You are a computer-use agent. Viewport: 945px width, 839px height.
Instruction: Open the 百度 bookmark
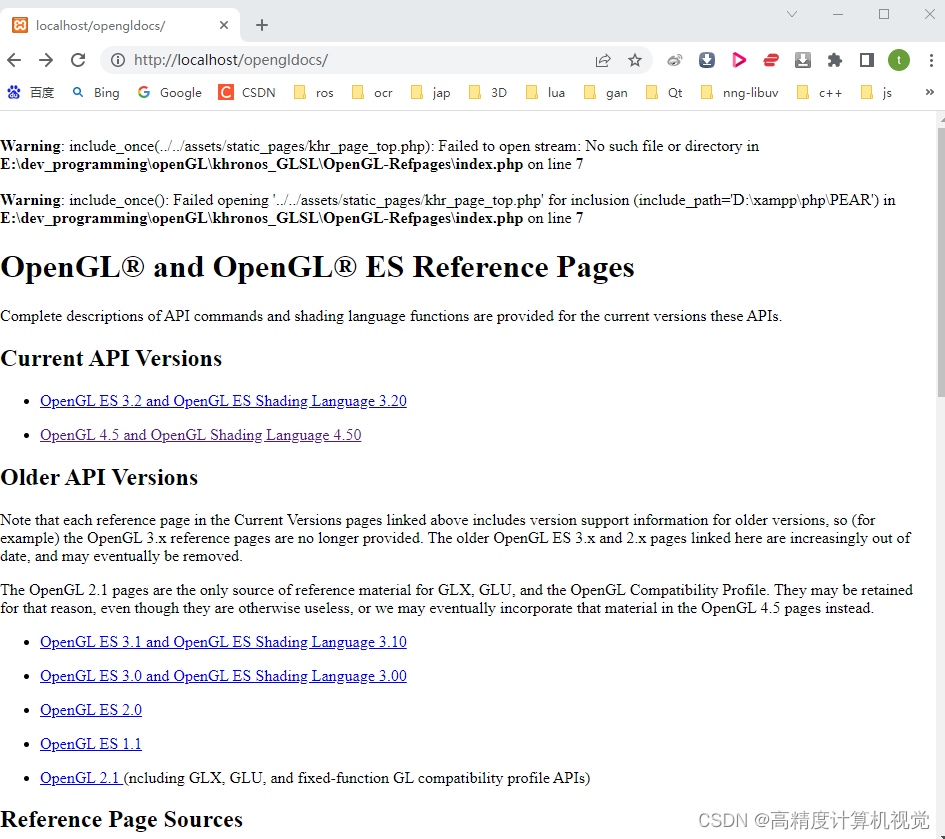(31, 92)
